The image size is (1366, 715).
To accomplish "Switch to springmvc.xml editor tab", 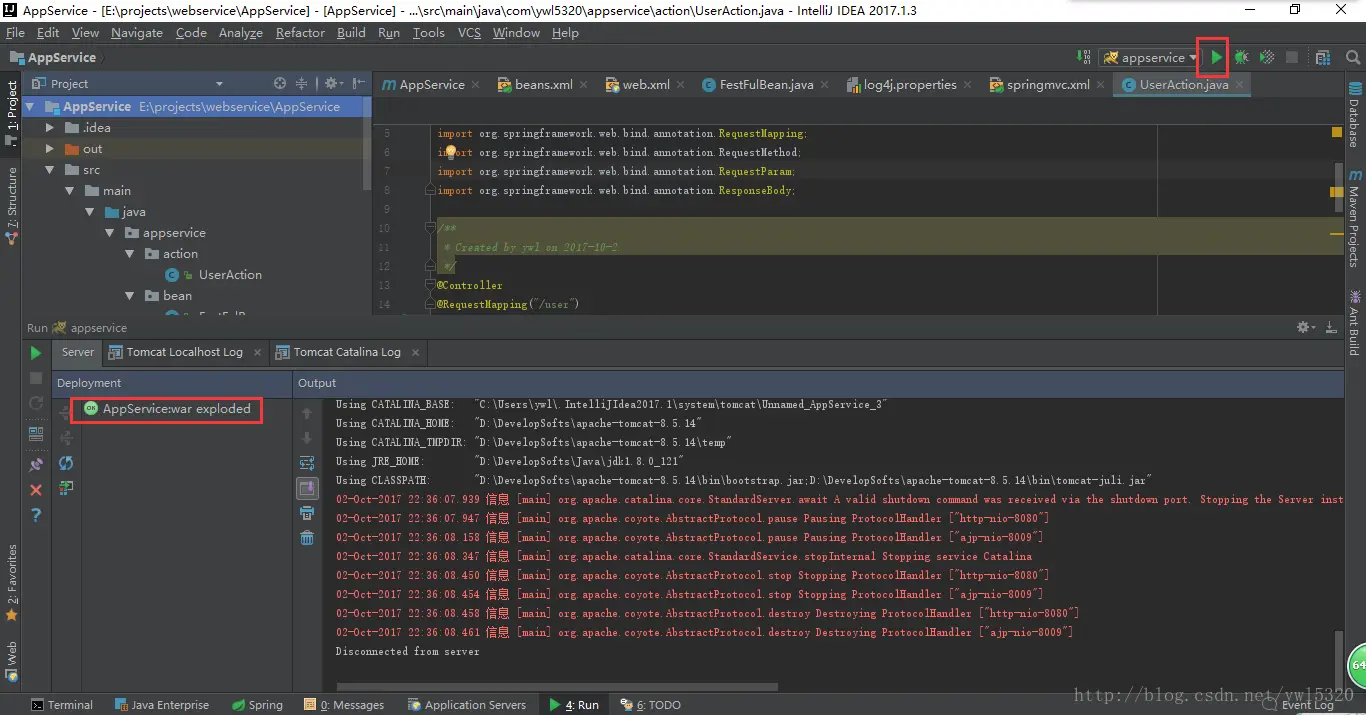I will (1048, 85).
